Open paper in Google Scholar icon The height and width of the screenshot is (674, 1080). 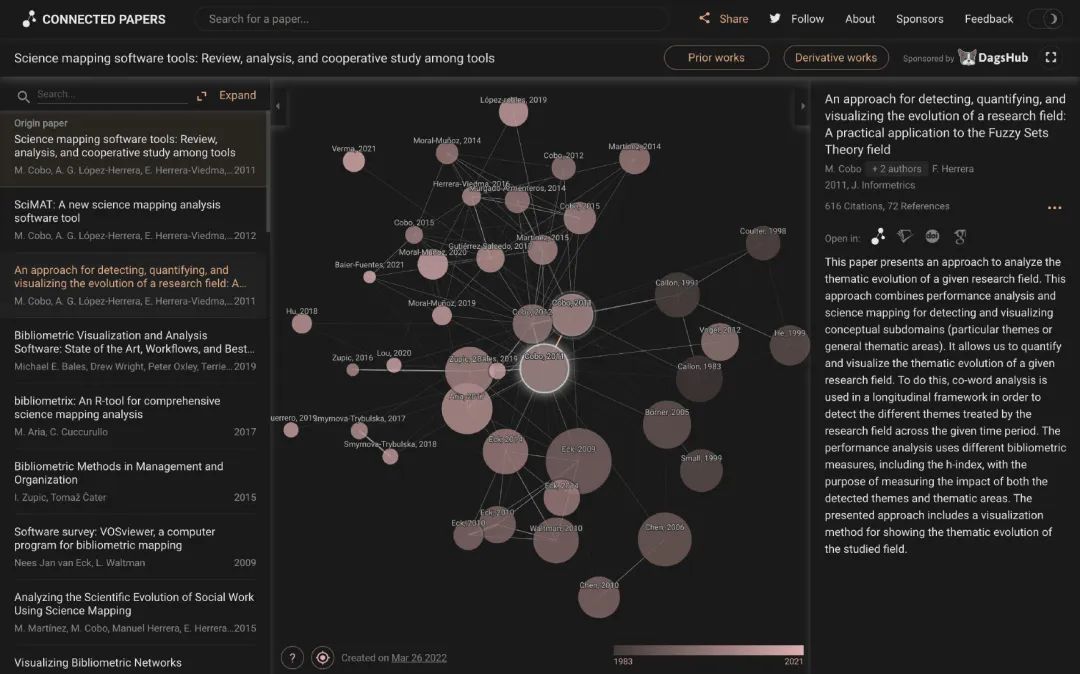click(960, 237)
